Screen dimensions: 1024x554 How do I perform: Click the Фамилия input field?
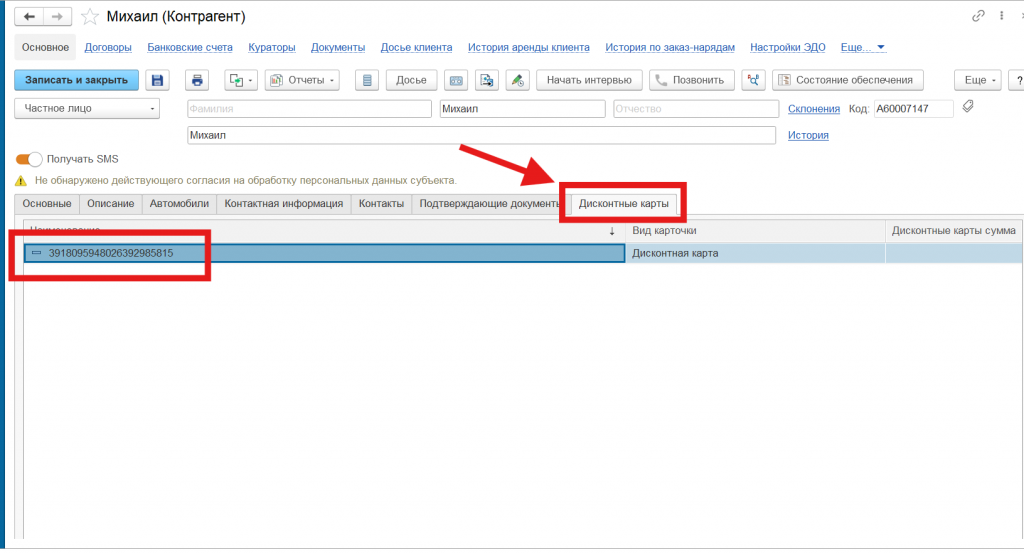(x=309, y=108)
